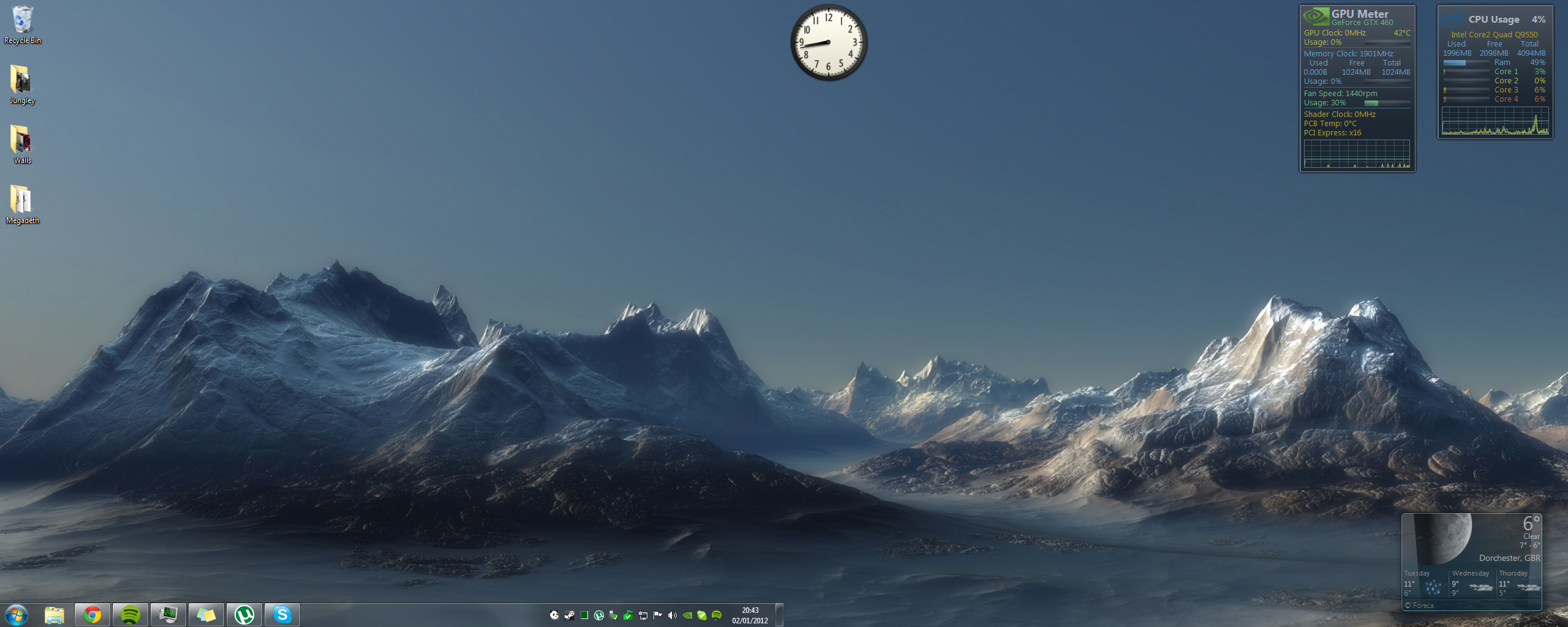The width and height of the screenshot is (1568, 627).
Task: Switch to Google Chrome in taskbar
Action: tap(92, 614)
